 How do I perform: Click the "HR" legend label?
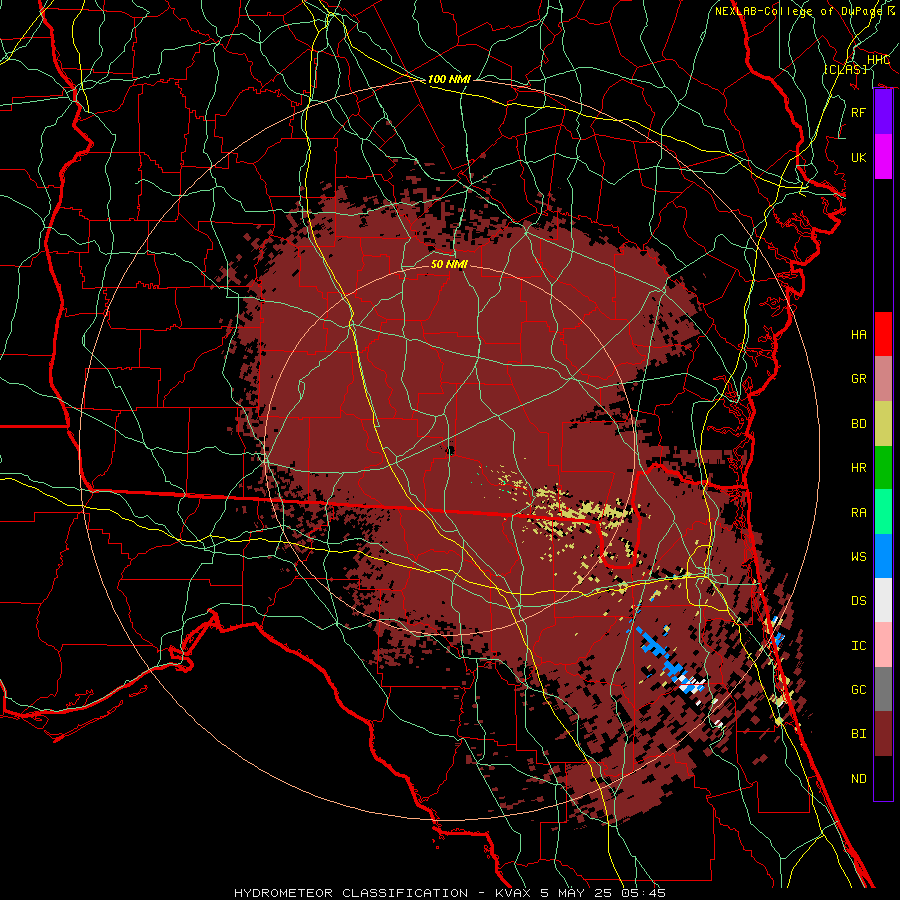click(859, 468)
